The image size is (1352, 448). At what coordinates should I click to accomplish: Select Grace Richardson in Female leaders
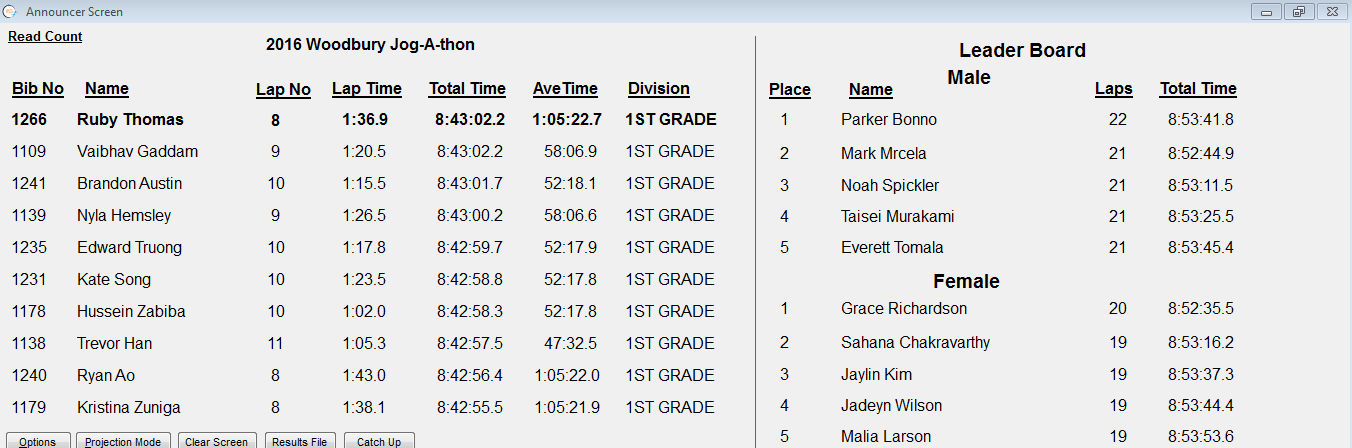point(904,309)
